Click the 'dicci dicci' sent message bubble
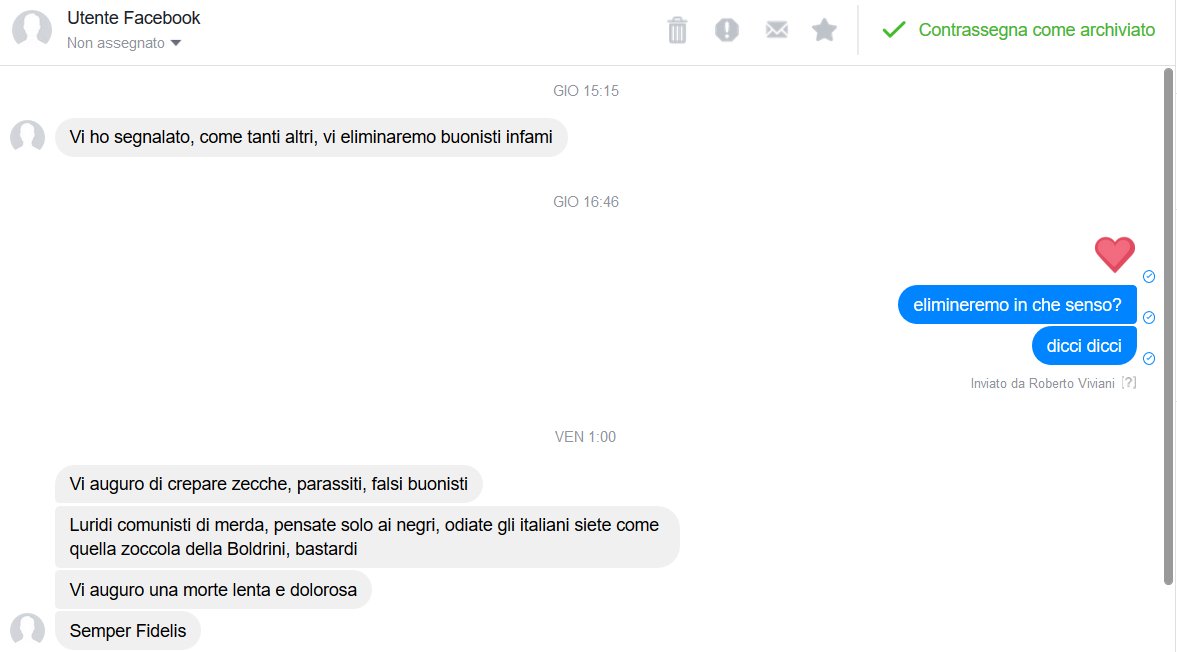 click(x=1084, y=345)
